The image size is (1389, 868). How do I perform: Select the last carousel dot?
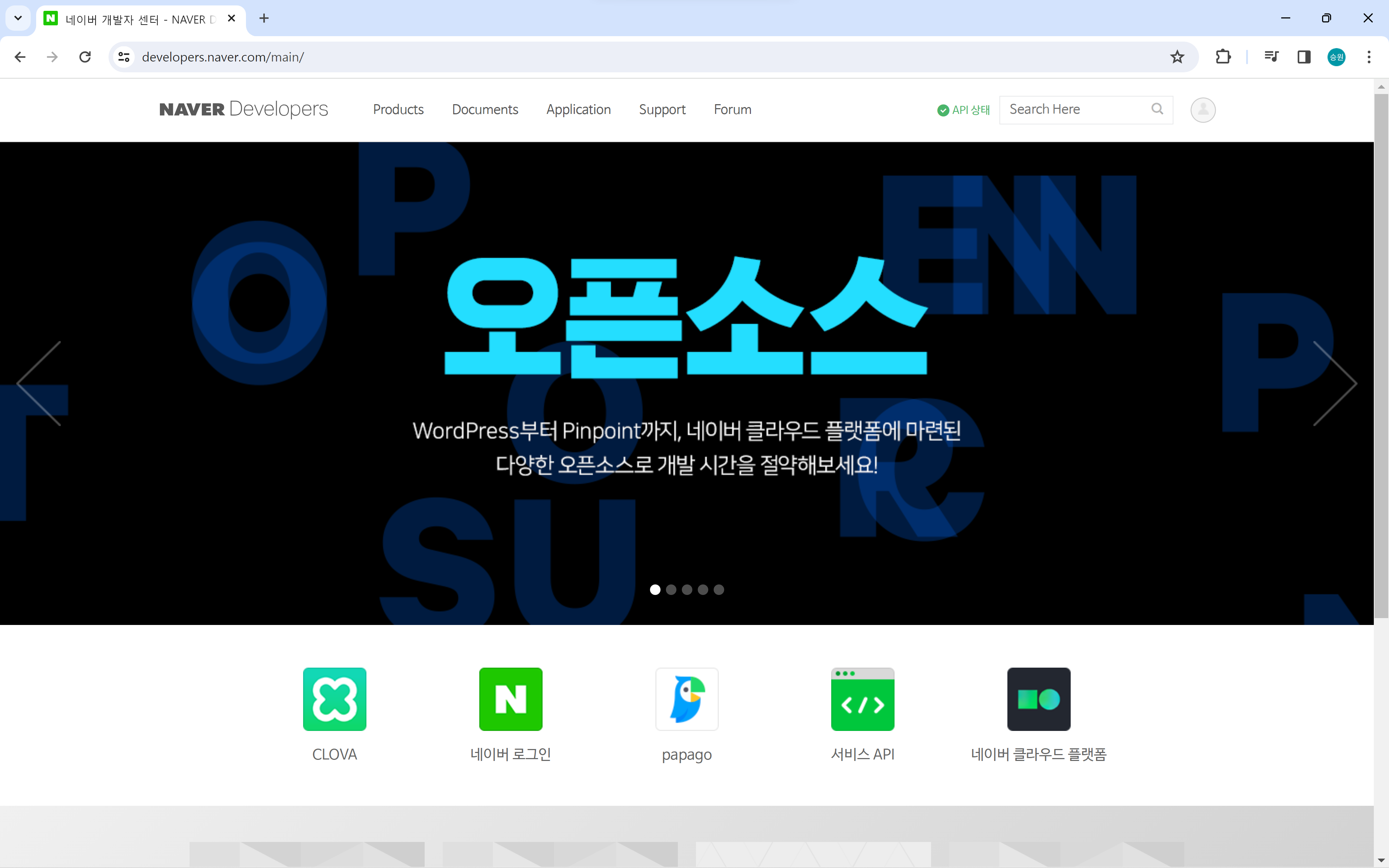(x=719, y=590)
